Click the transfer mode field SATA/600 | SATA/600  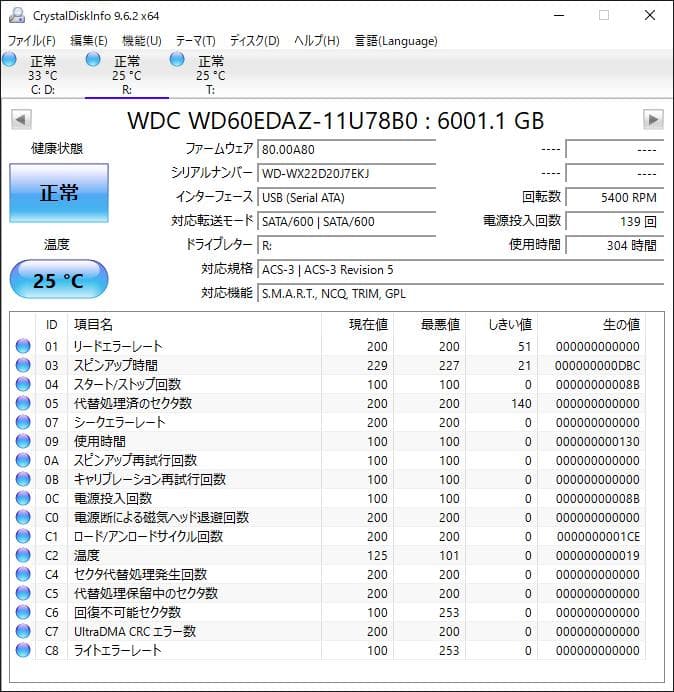pos(346,222)
